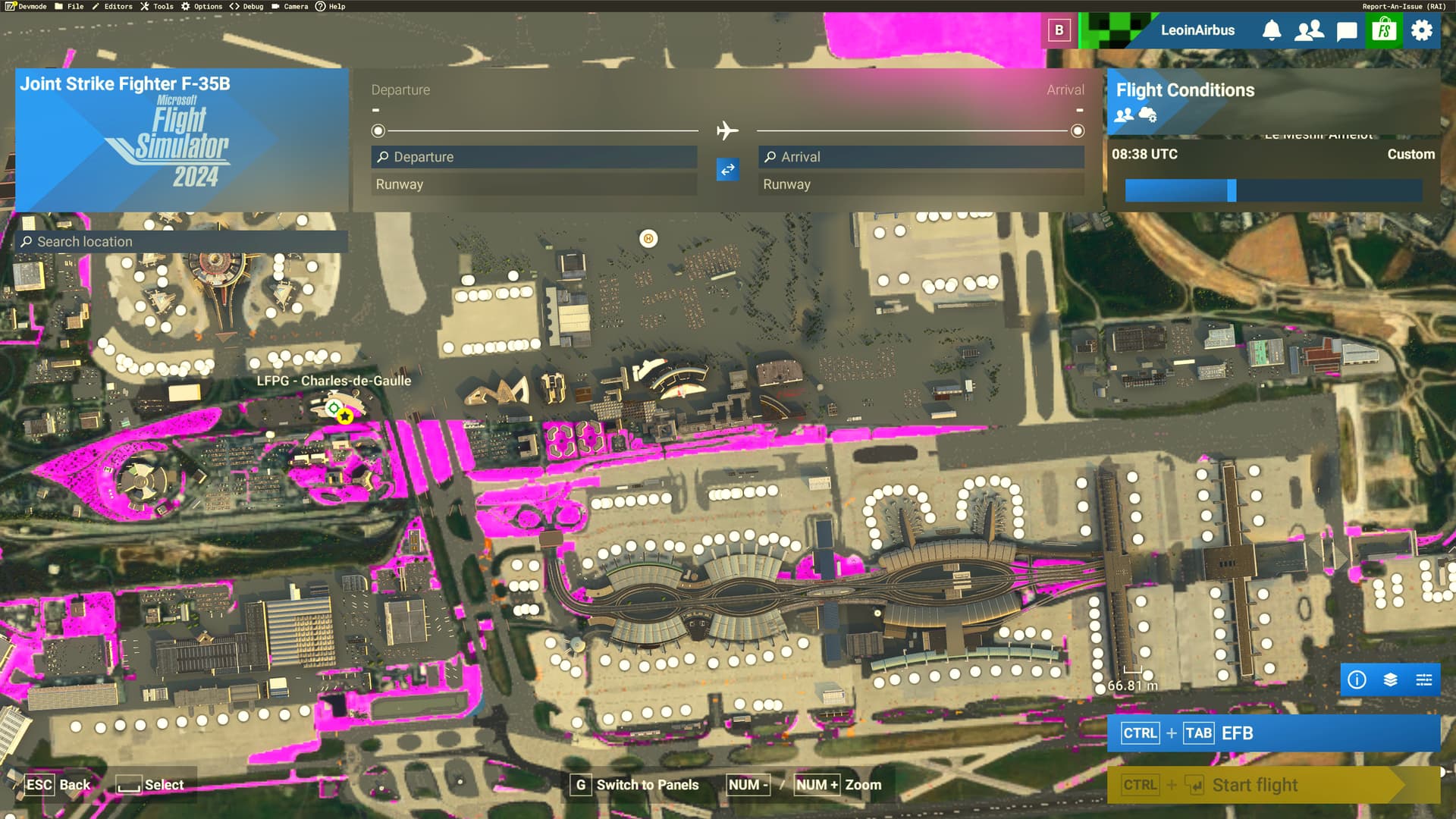Viewport: 1456px width, 819px height.
Task: Click the Start flight button
Action: tap(1255, 785)
